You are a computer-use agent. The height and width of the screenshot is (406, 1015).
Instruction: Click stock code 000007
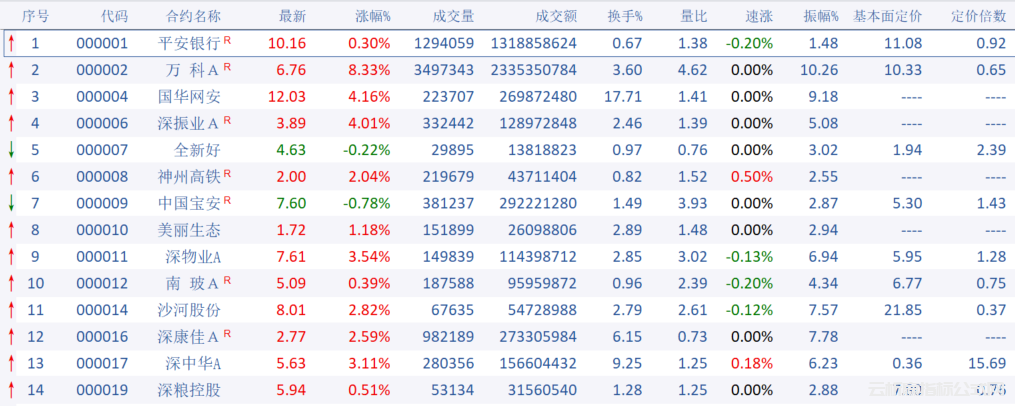pyautogui.click(x=102, y=150)
